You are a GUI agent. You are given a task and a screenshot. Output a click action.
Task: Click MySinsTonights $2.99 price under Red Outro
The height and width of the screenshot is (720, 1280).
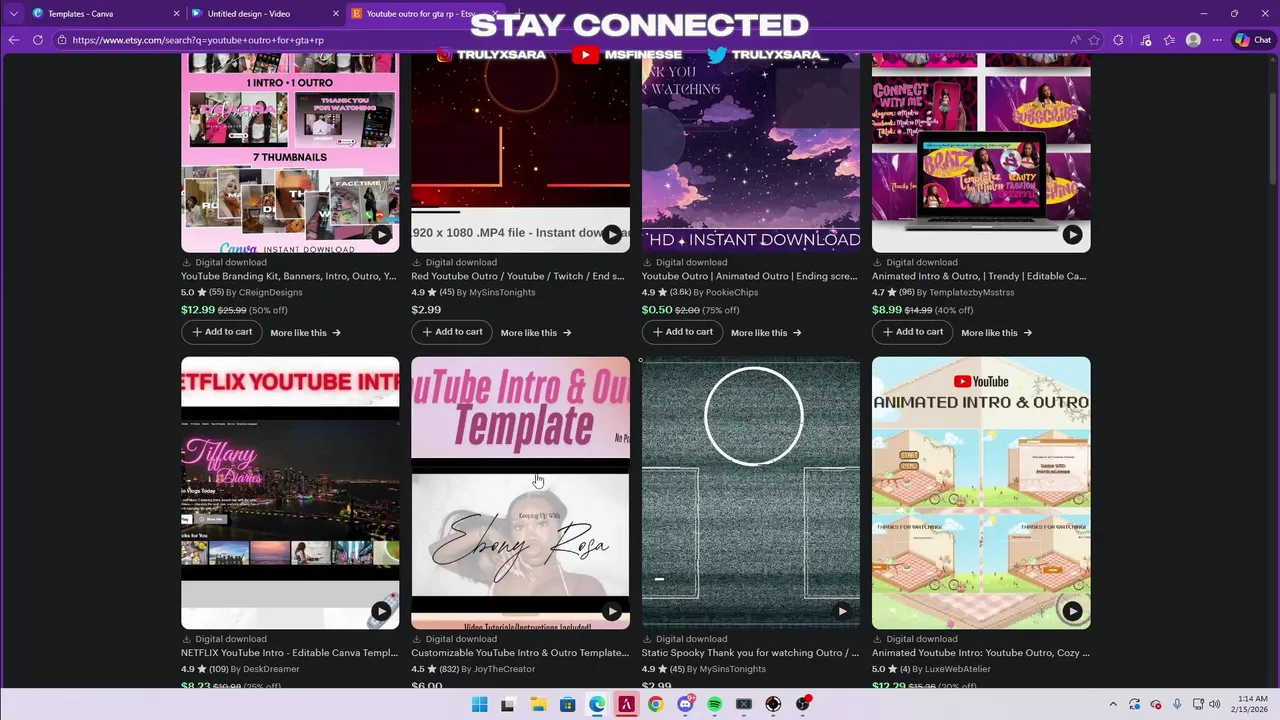click(426, 310)
